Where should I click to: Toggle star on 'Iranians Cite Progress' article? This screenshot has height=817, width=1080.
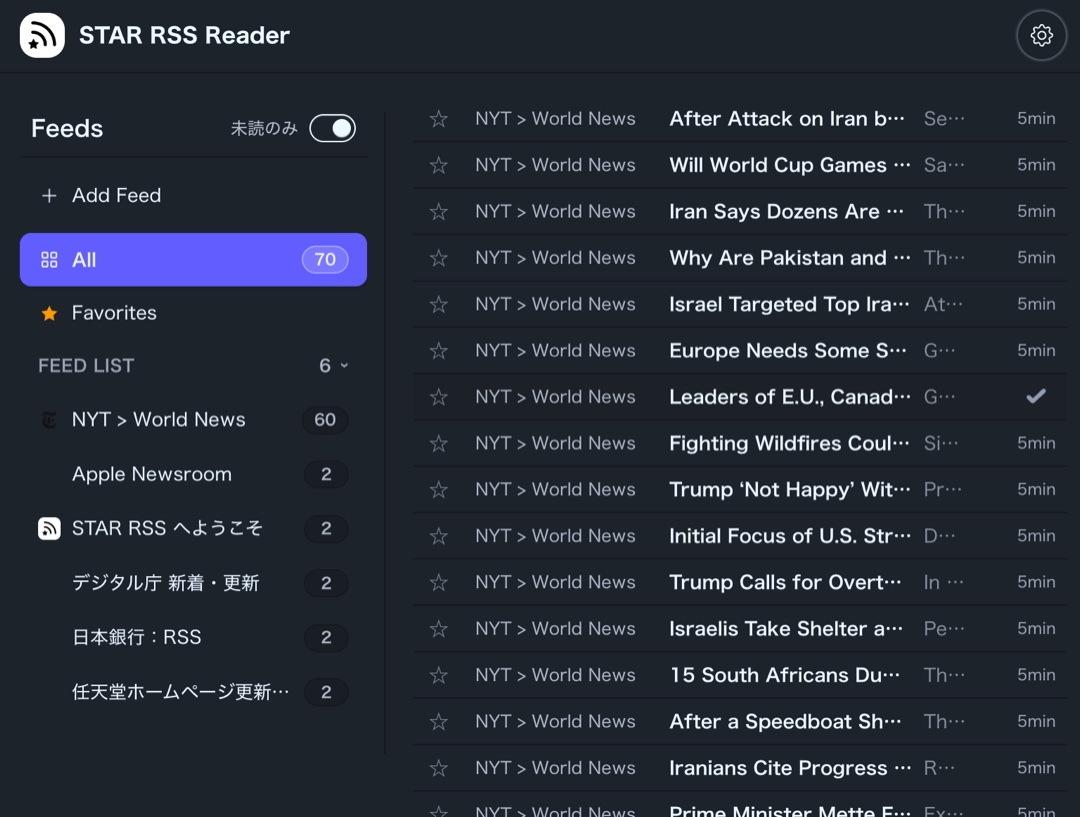[x=438, y=768]
